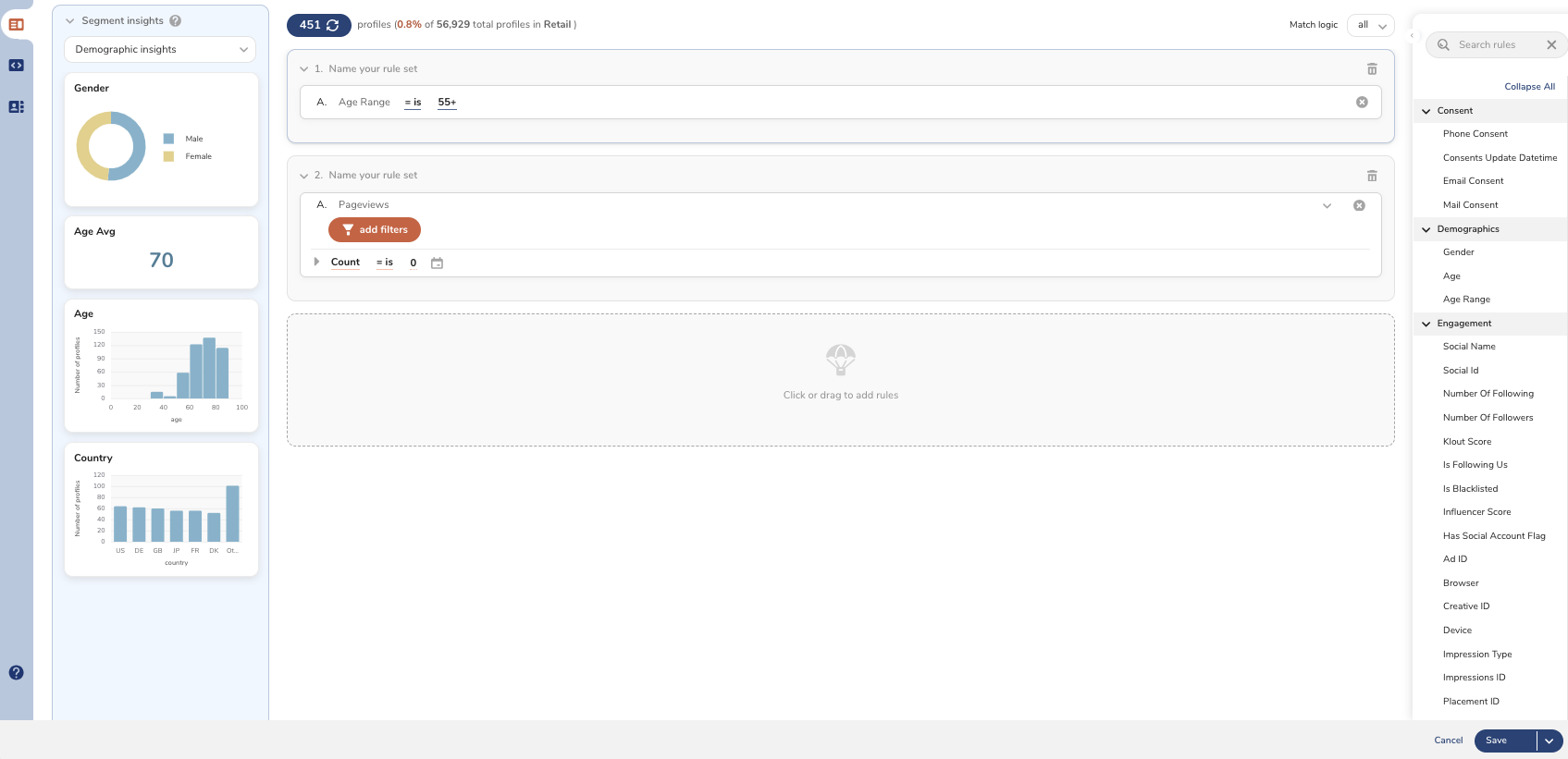Click the Segment insights info icon

coord(176,20)
